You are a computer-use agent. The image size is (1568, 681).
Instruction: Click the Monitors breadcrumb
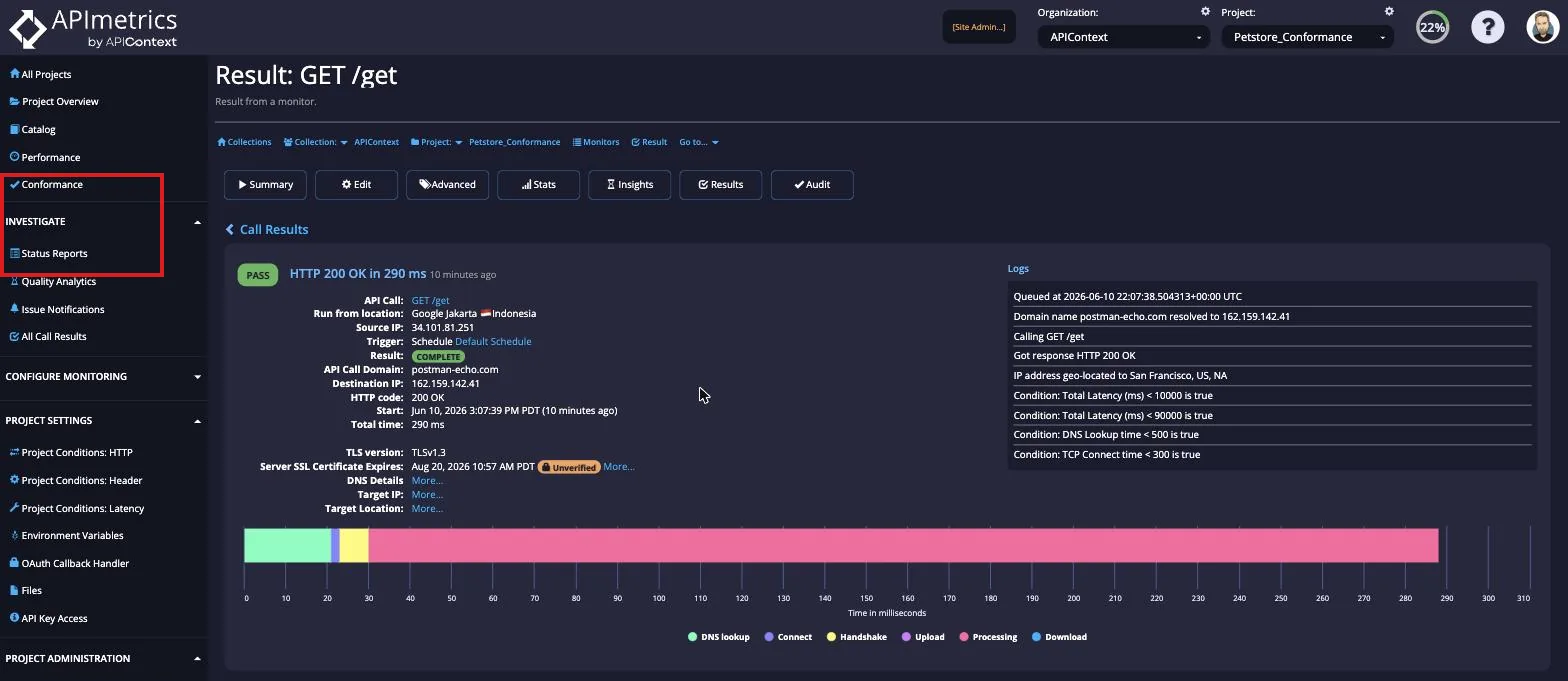[596, 142]
